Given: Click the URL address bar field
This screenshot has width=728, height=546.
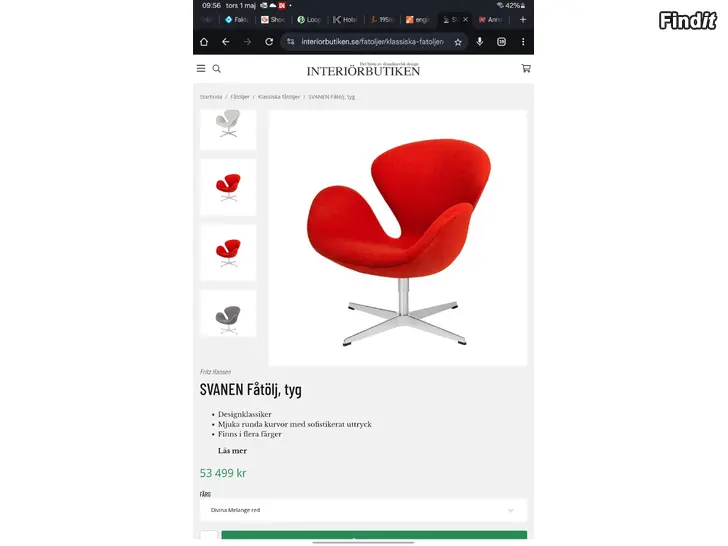Looking at the screenshot, I should pyautogui.click(x=374, y=42).
